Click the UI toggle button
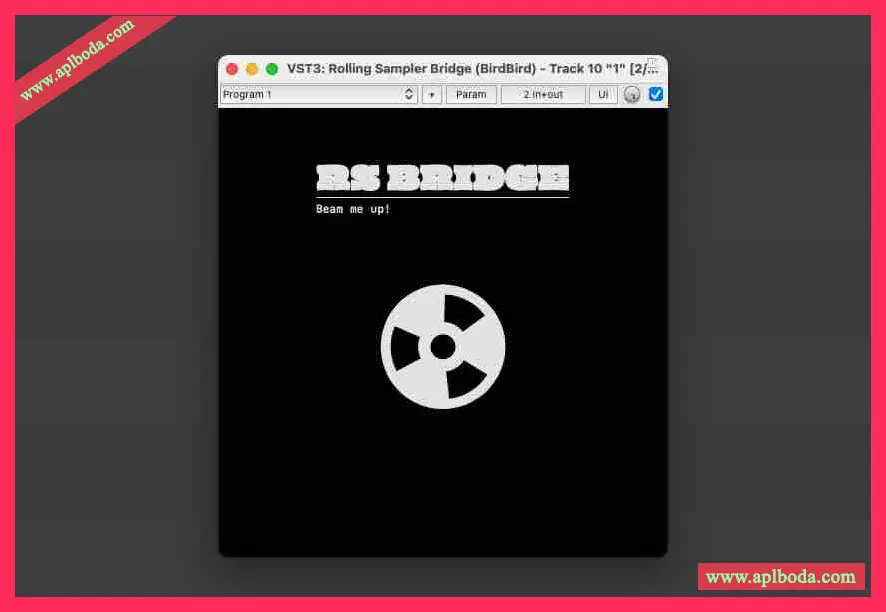 602,95
